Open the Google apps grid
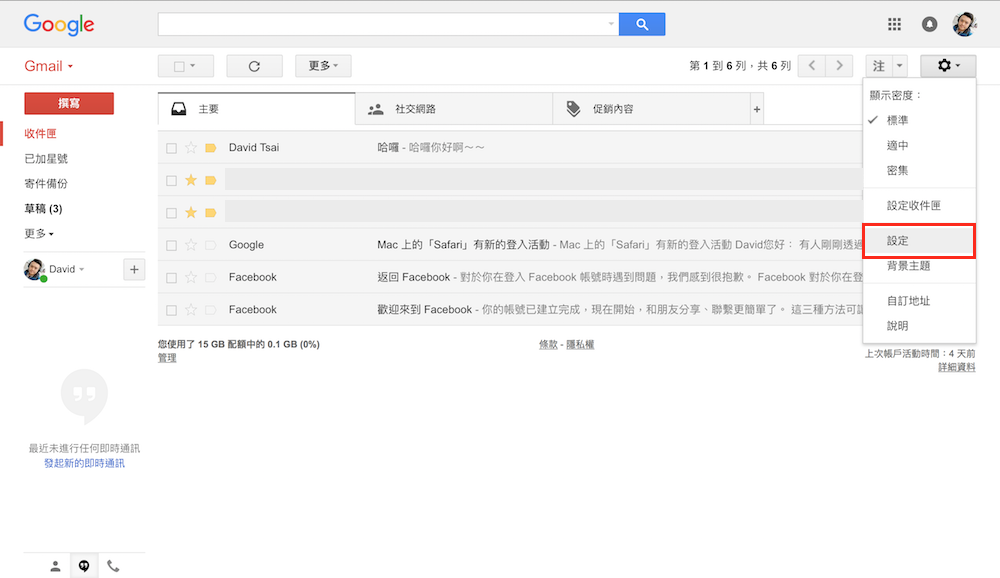Image resolution: width=1000 pixels, height=578 pixels. [x=895, y=24]
